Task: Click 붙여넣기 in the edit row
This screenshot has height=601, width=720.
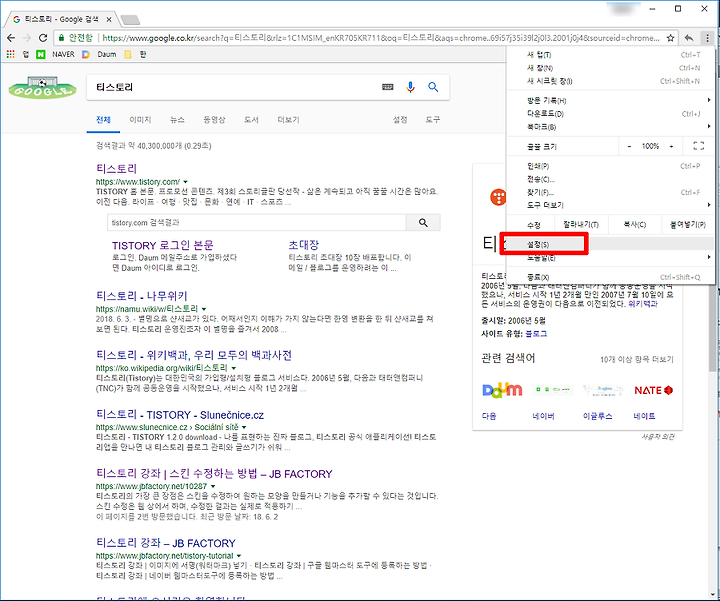Action: click(x=687, y=225)
